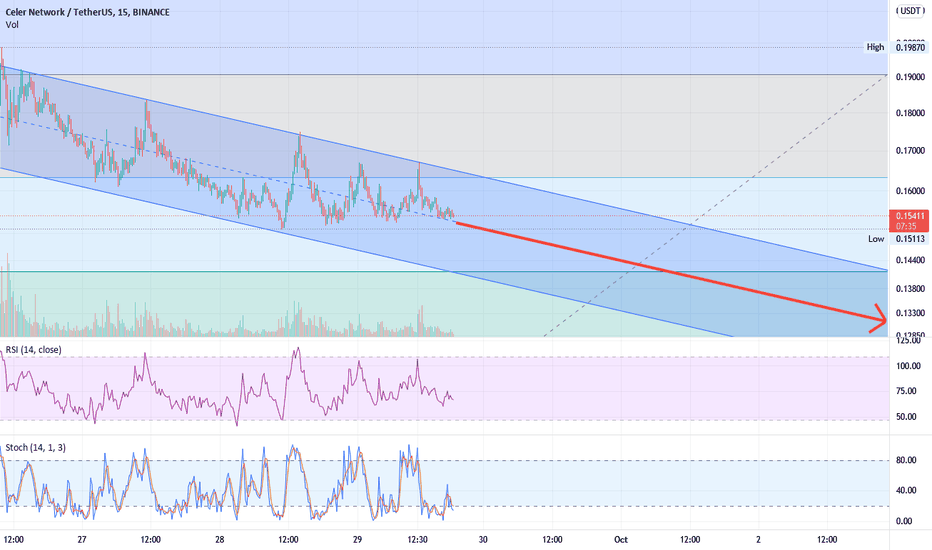Select the 0.15113 low price value

click(910, 239)
